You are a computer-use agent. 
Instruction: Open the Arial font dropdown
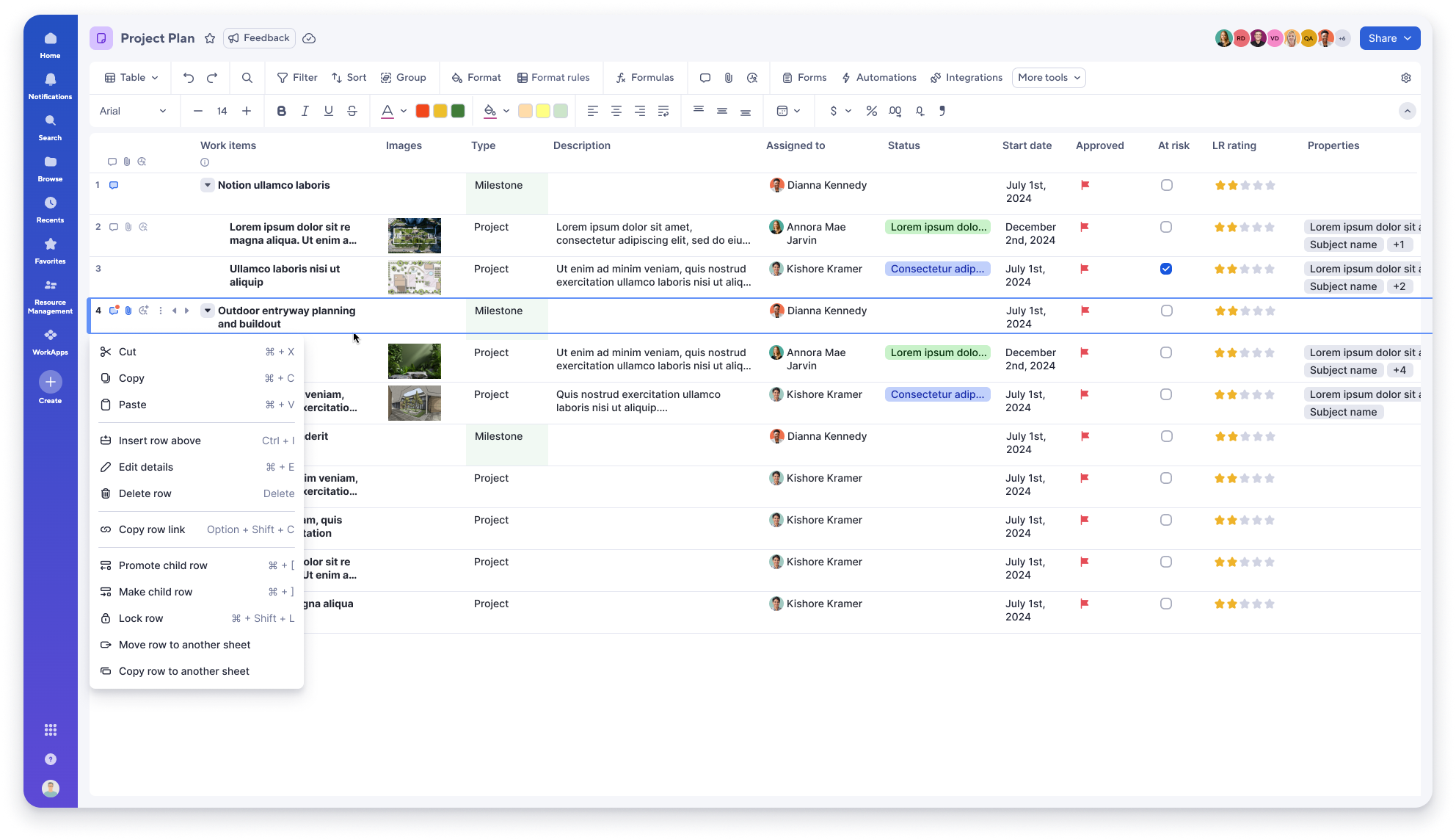(132, 111)
